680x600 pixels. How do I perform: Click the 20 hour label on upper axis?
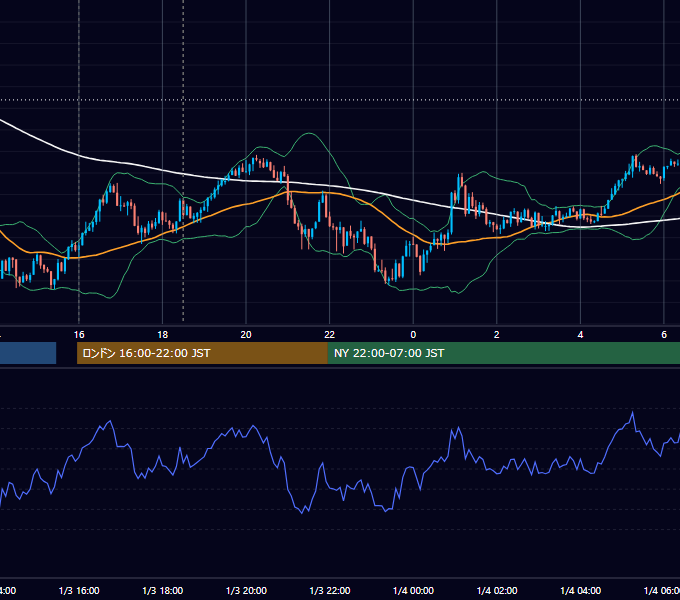coord(246,335)
